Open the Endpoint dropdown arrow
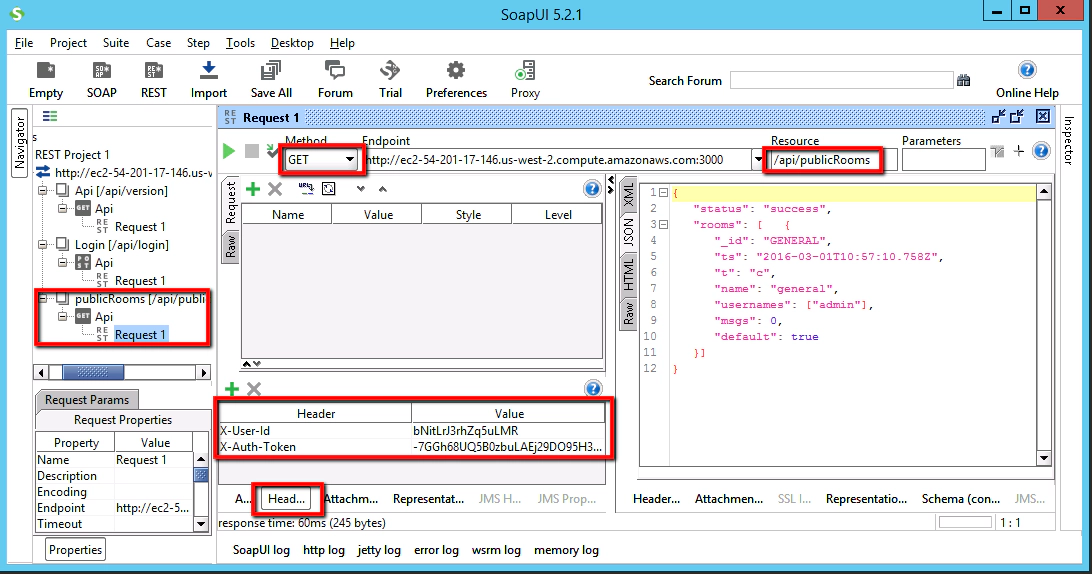The height and width of the screenshot is (574, 1092). click(x=758, y=160)
